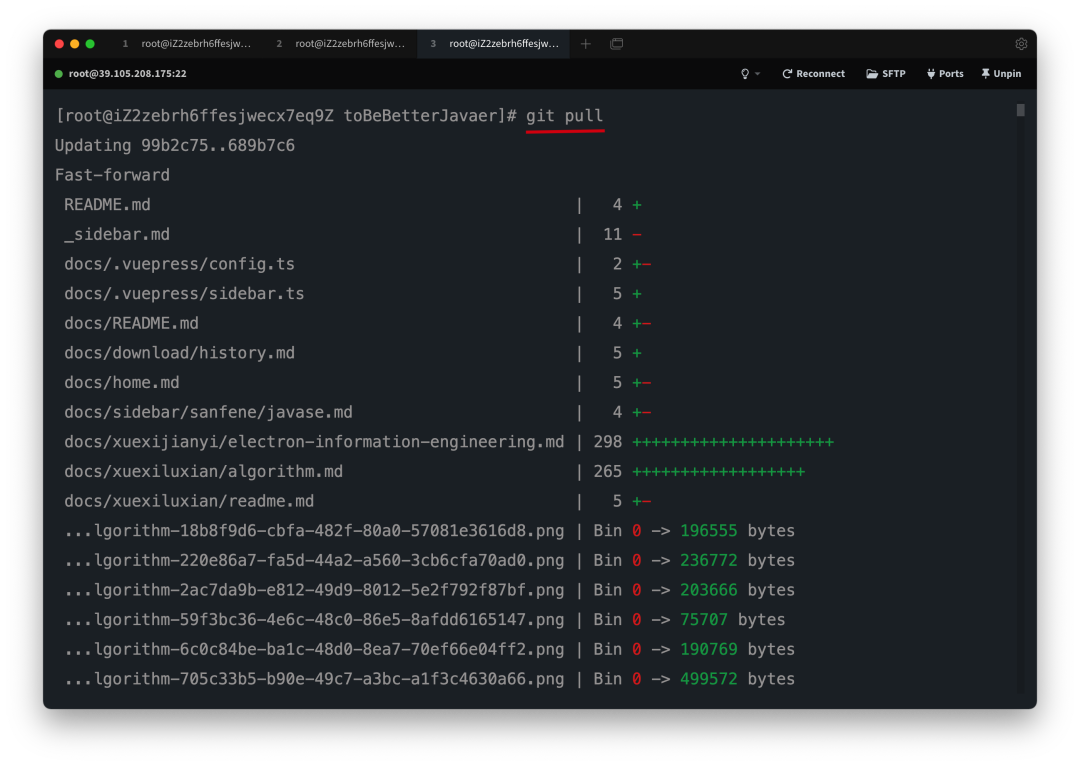Switch to the first terminal session tab
1080x766 pixels.
pos(186,43)
